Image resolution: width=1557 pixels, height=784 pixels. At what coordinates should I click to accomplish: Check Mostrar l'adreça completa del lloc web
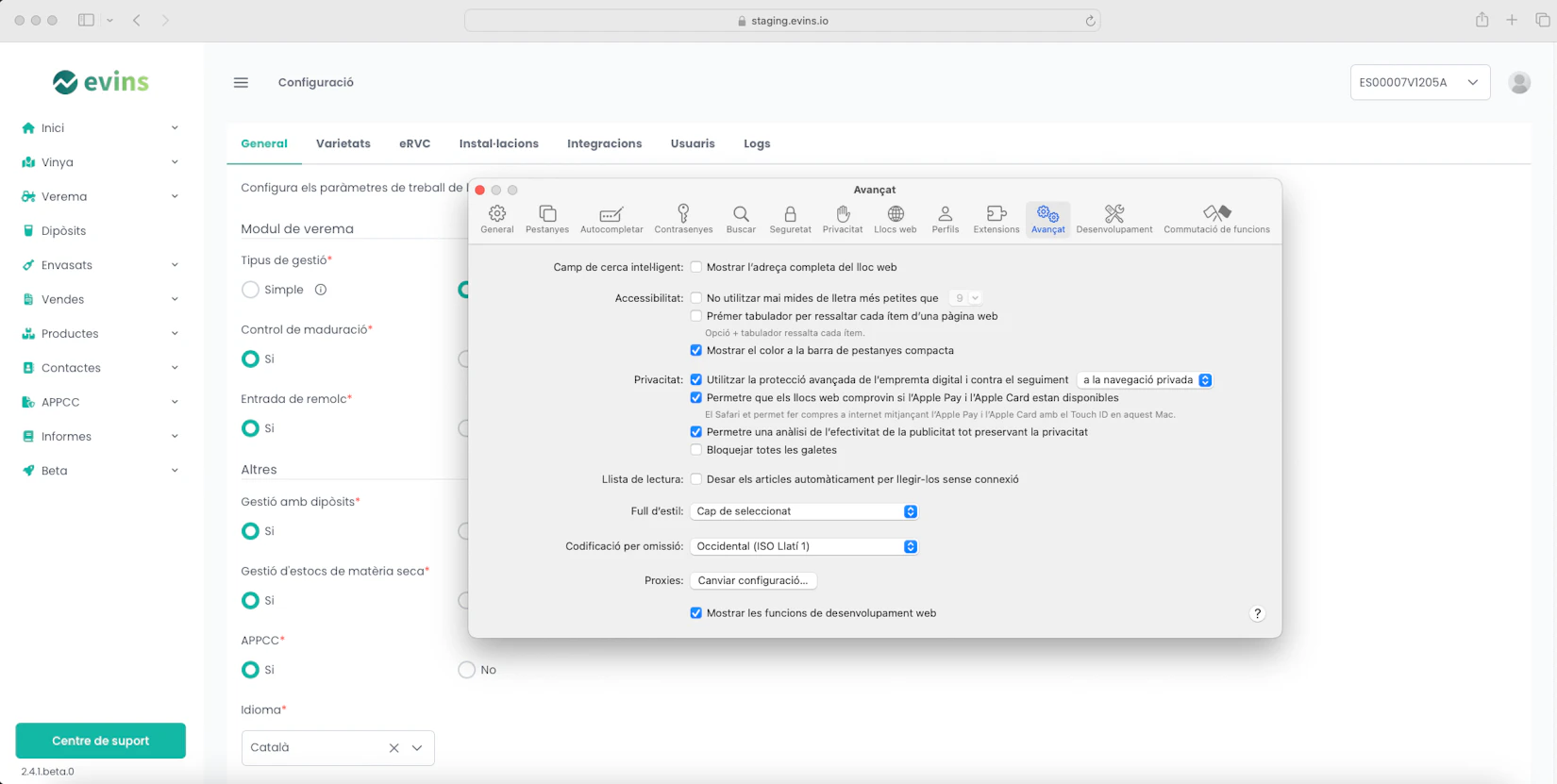pos(696,267)
